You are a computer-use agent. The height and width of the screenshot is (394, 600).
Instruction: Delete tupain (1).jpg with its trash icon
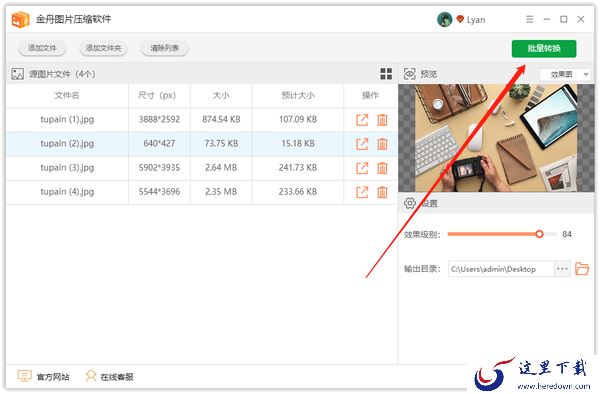pos(382,120)
